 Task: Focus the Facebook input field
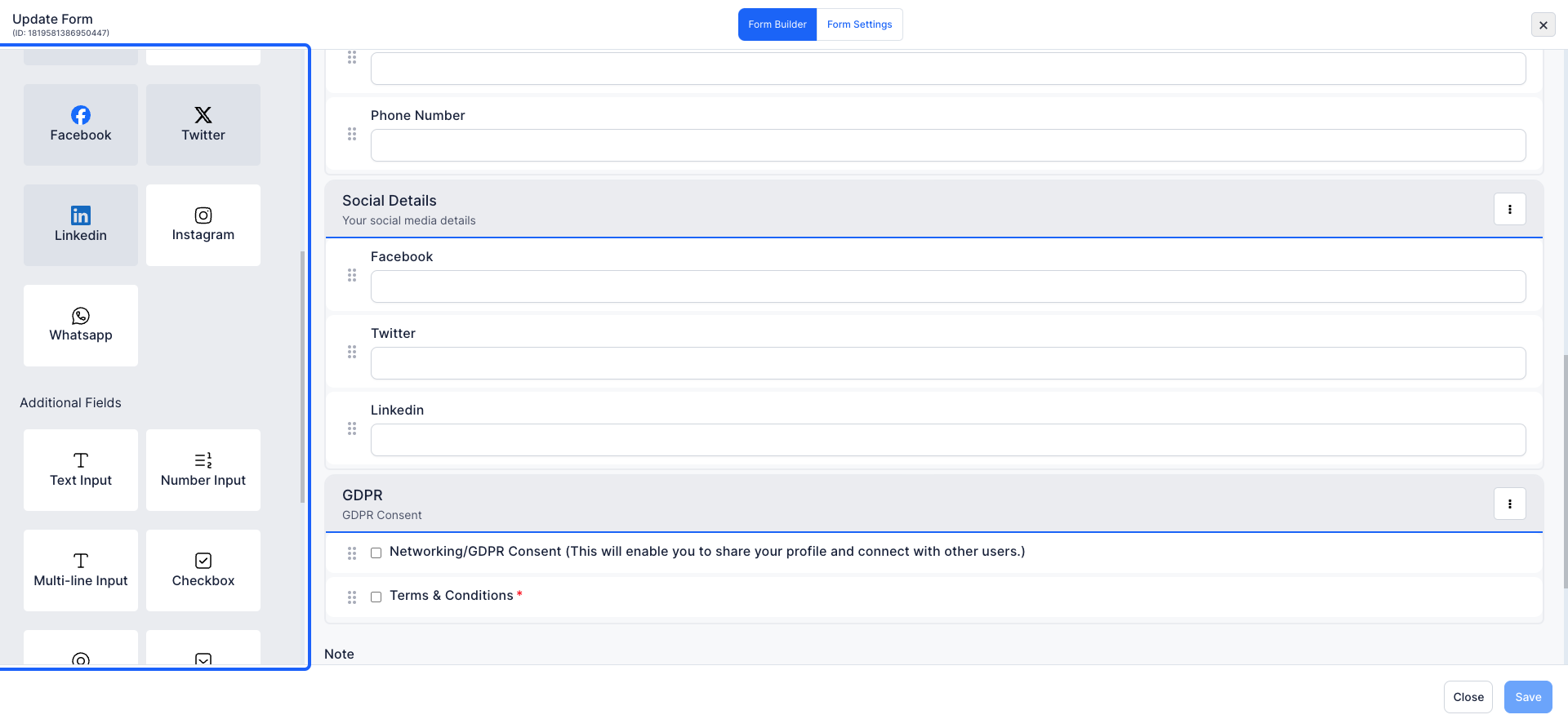[x=948, y=286]
